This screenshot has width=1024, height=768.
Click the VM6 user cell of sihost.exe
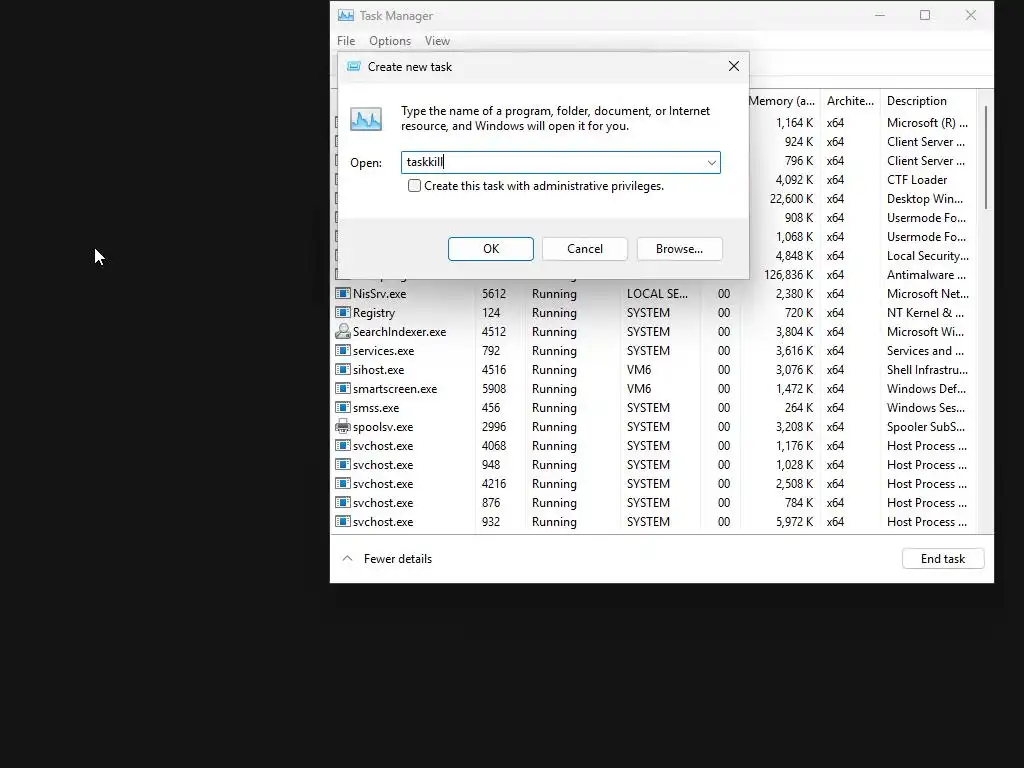pyautogui.click(x=639, y=370)
